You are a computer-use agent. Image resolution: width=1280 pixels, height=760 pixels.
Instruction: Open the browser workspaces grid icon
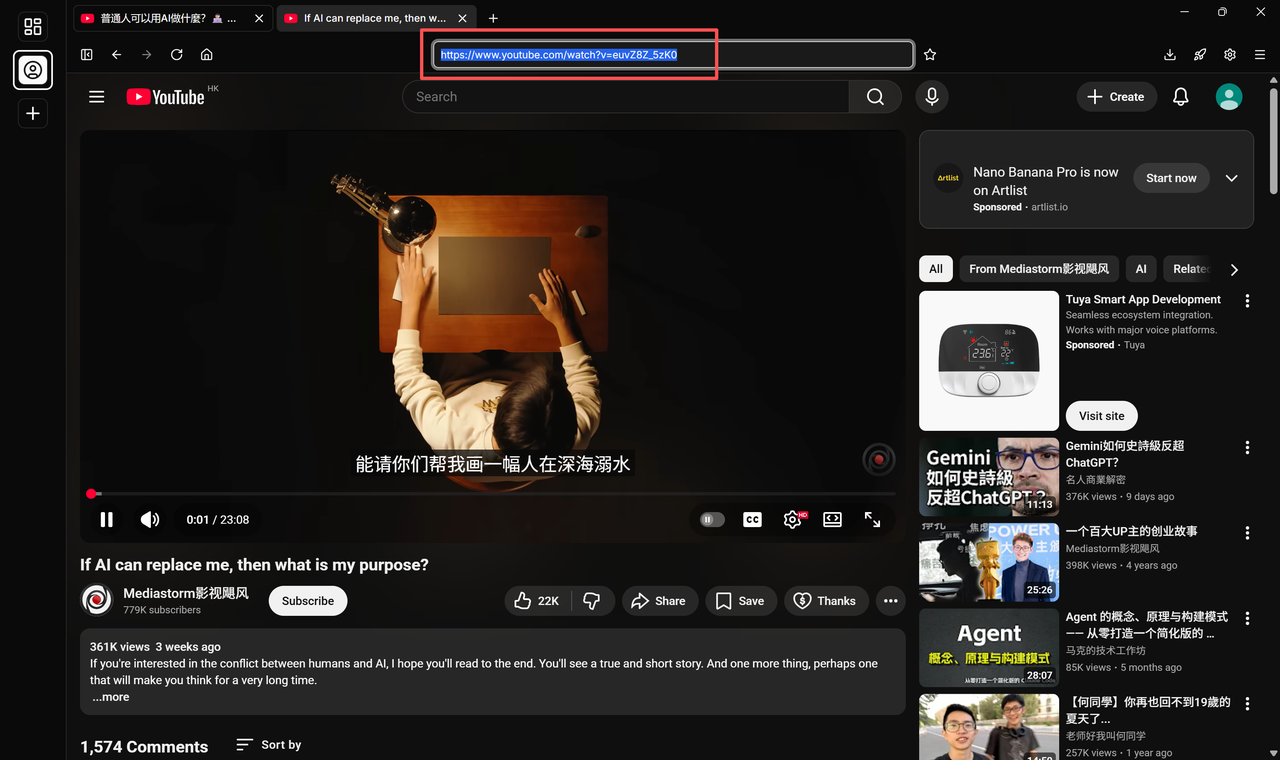[33, 26]
